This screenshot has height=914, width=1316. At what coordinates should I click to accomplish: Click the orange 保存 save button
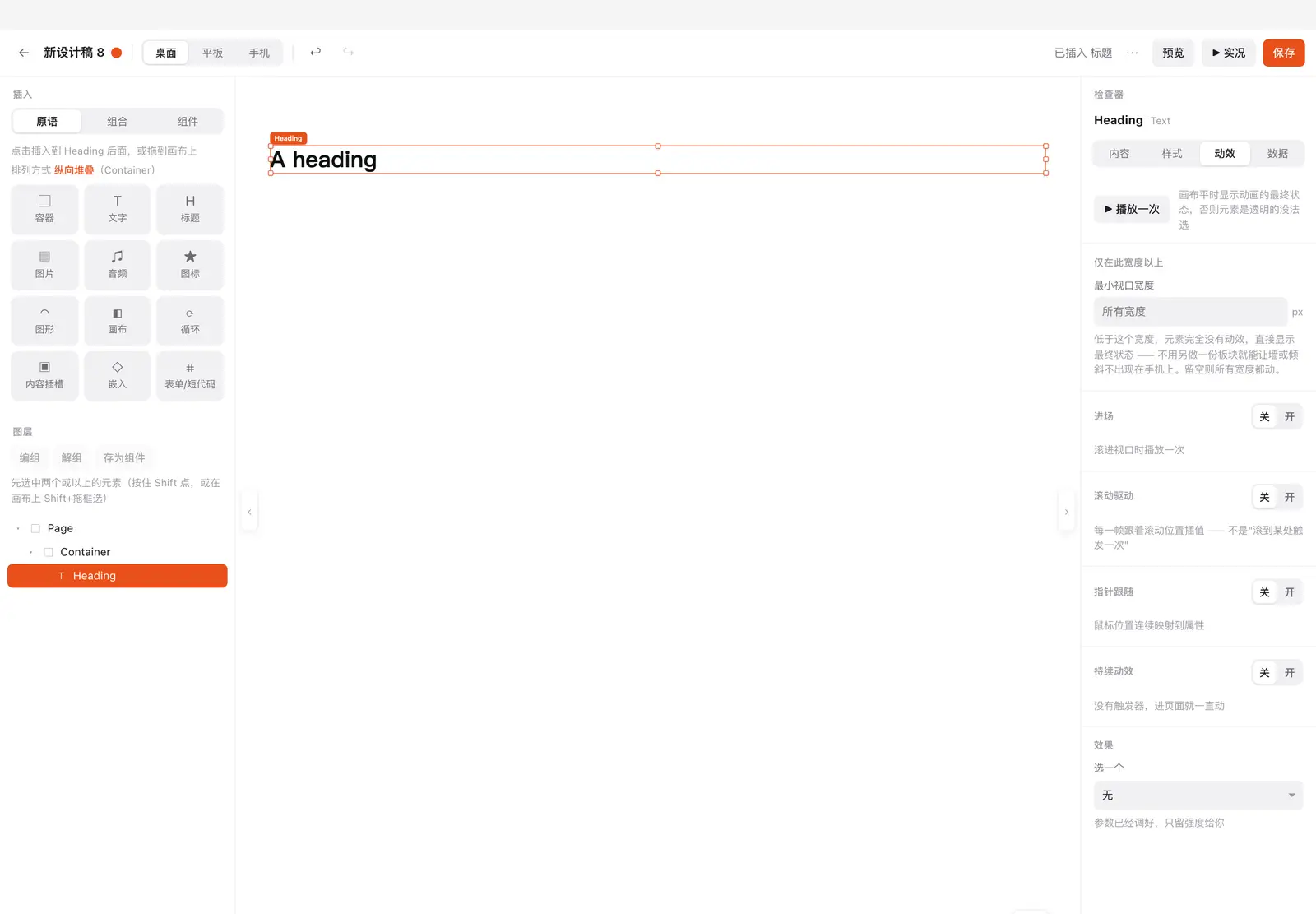[1284, 53]
